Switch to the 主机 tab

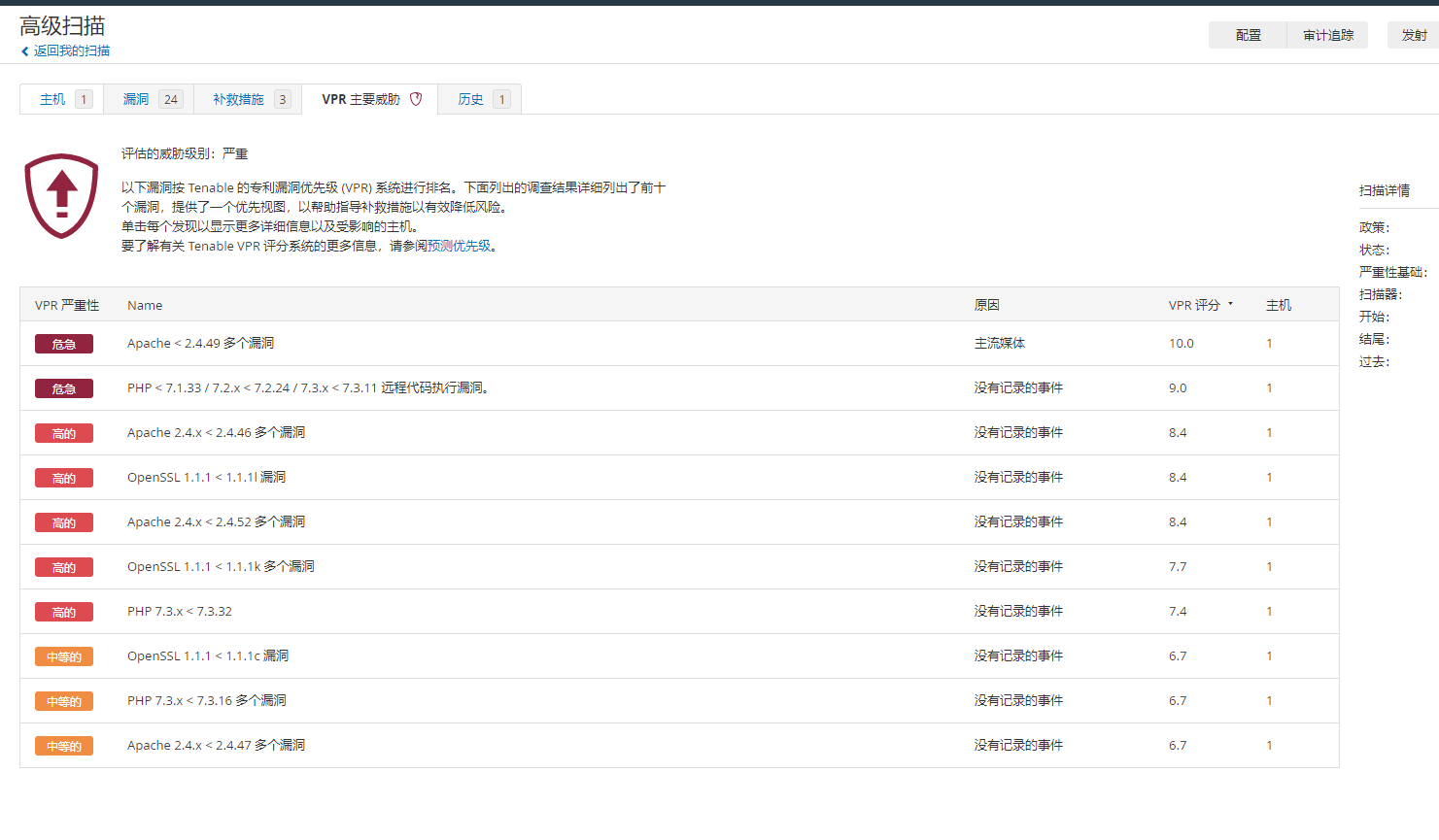pos(61,99)
